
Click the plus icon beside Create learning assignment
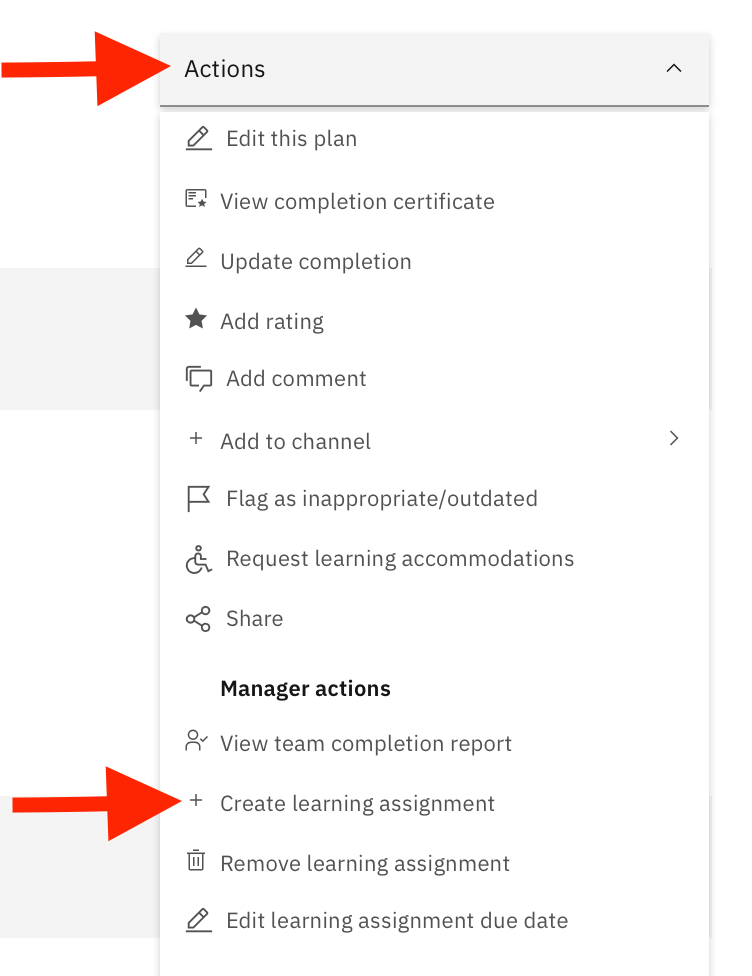point(196,800)
